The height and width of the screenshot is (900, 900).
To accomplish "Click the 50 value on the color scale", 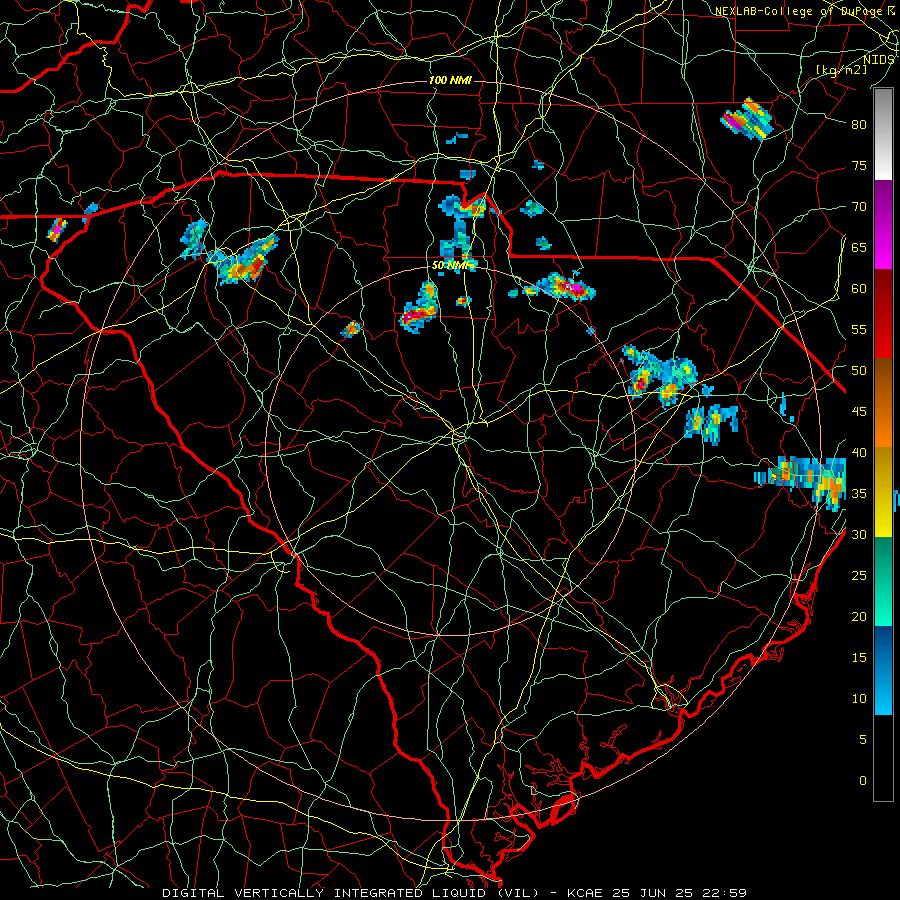I will (x=859, y=371).
